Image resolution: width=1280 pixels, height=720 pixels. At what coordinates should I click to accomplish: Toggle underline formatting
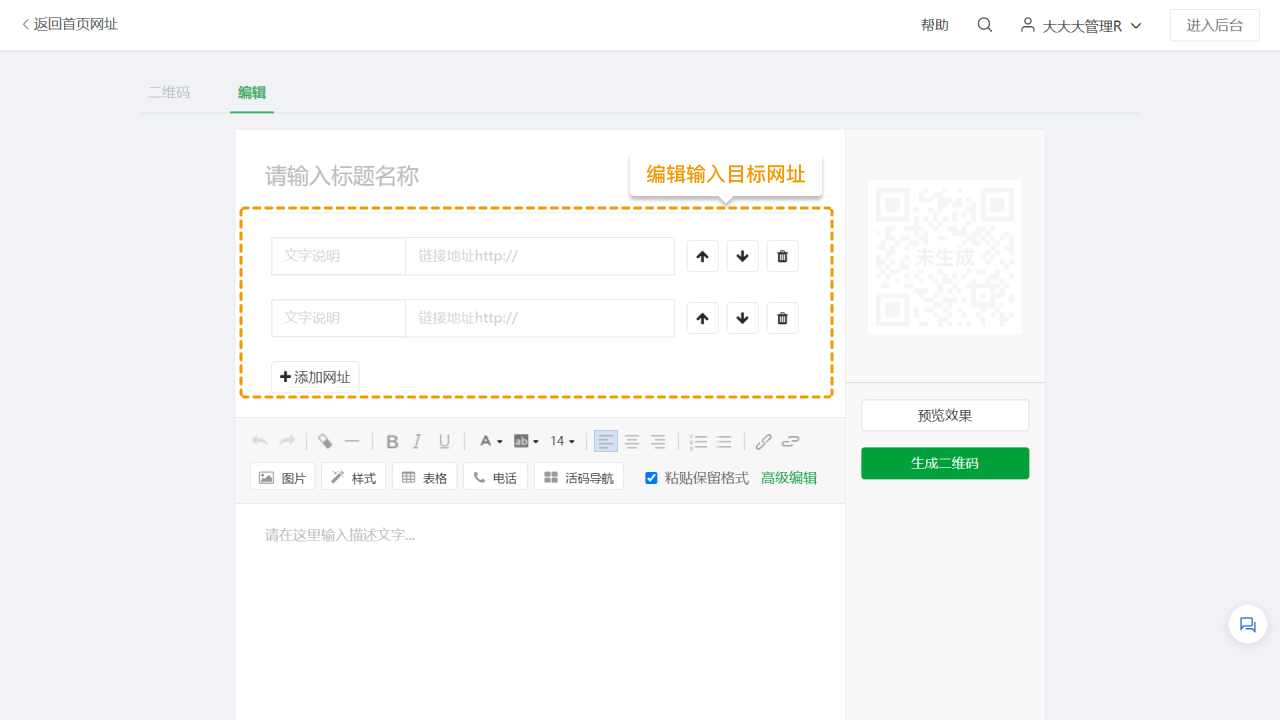(445, 441)
